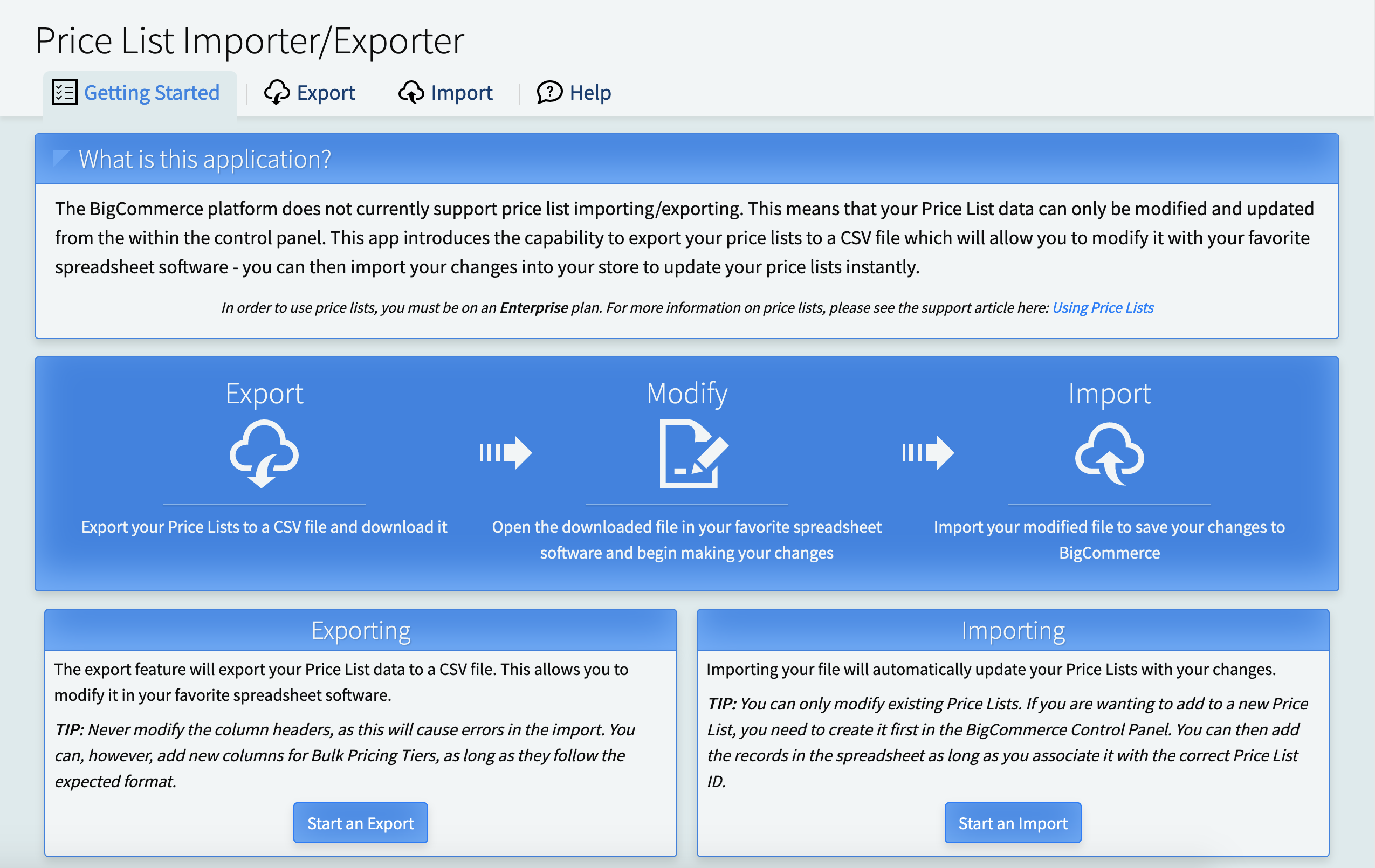Click the Modify step heading
Viewport: 1375px width, 868px height.
687,394
